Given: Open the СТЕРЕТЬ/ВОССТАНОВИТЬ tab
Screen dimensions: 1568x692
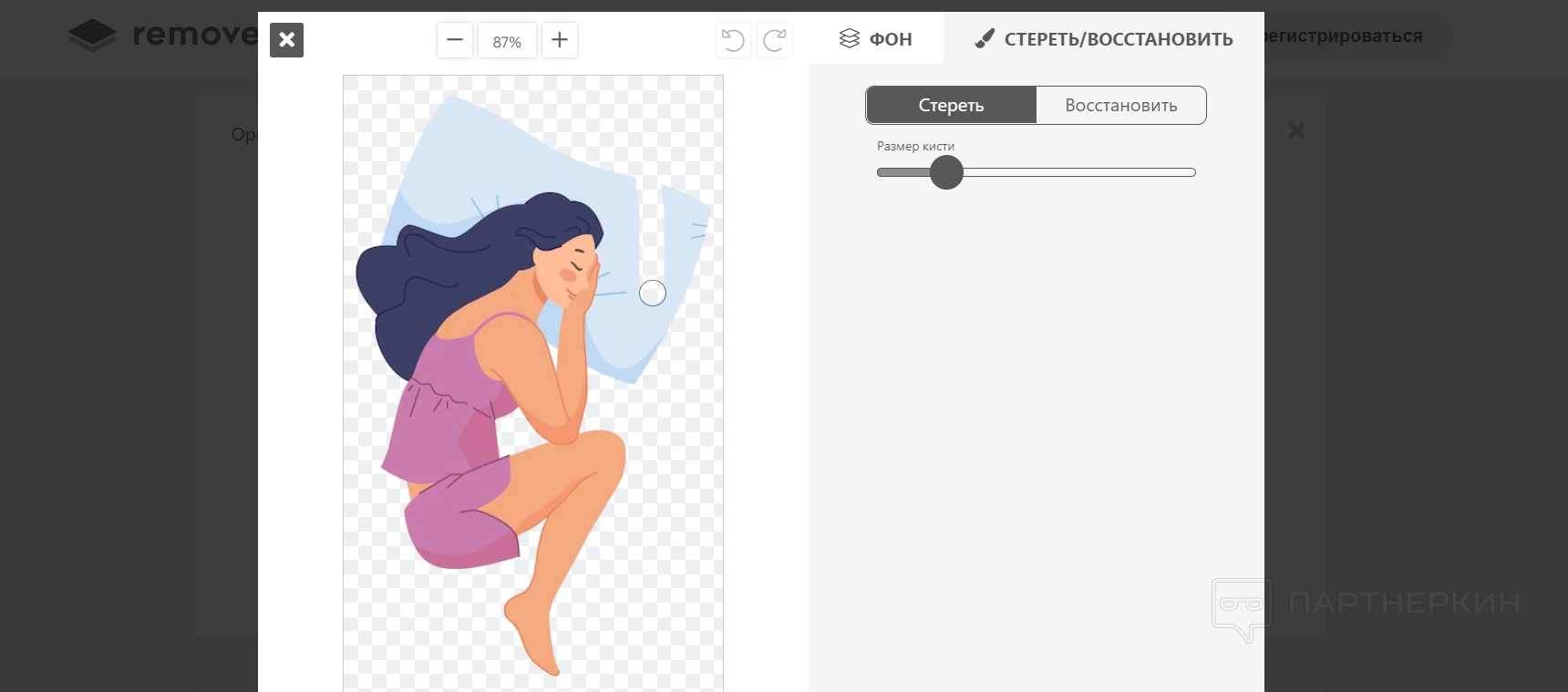Looking at the screenshot, I should pos(1104,38).
